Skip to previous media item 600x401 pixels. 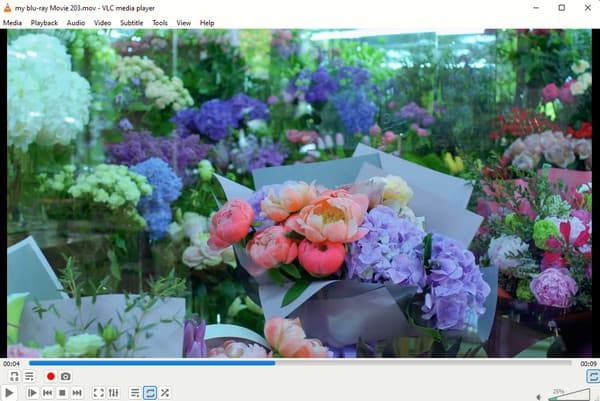47,393
